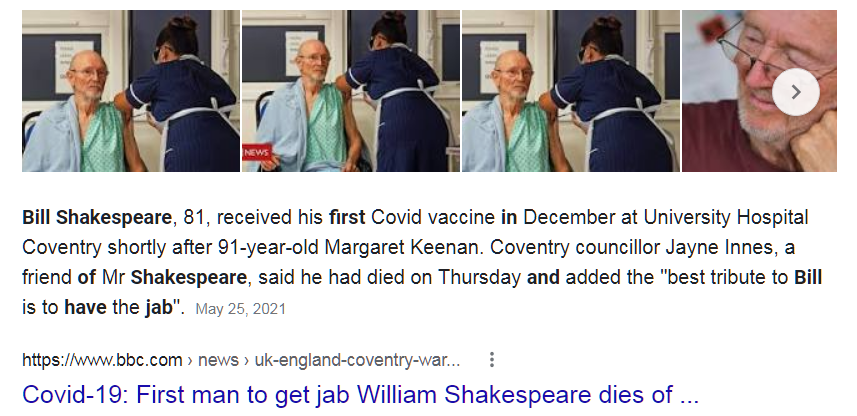
Task: Click the 'news' breadcrumb segment
Action: point(218,360)
